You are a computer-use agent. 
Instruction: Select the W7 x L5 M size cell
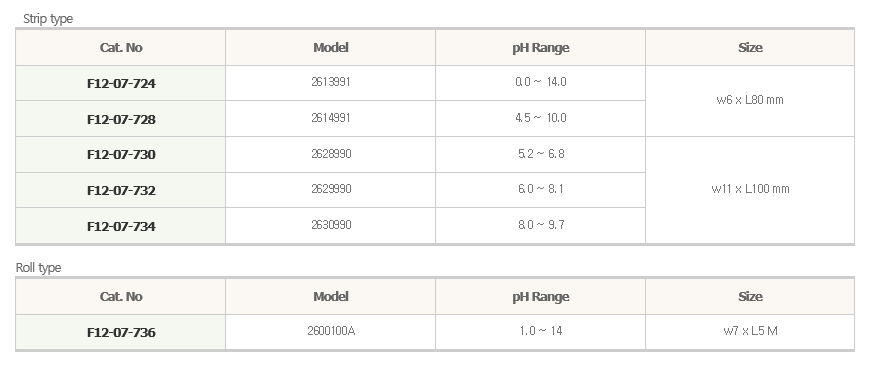(x=750, y=331)
